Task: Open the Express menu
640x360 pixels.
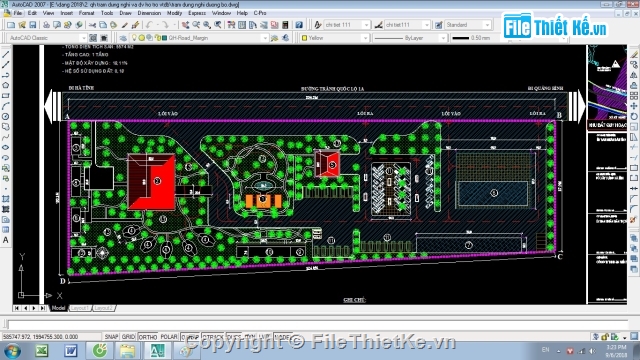Action: [x=197, y=13]
